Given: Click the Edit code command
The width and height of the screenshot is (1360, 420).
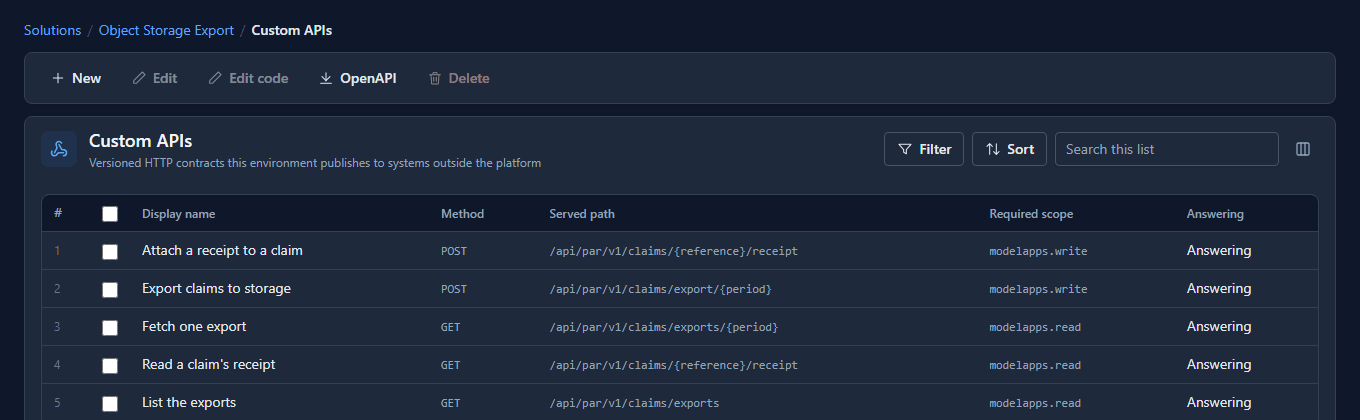Looking at the screenshot, I should 249,78.
